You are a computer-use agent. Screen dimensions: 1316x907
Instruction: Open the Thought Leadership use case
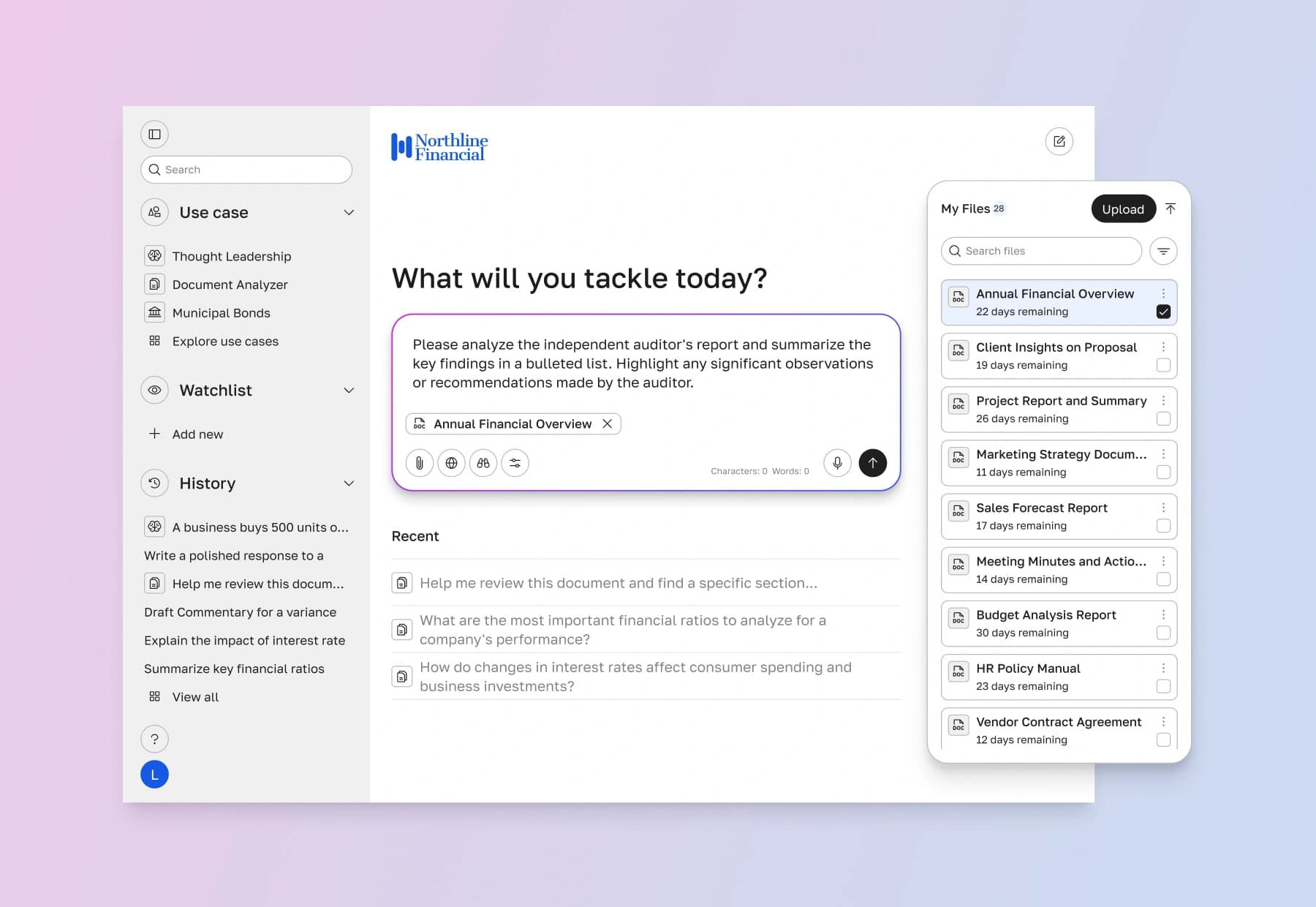pyautogui.click(x=218, y=257)
